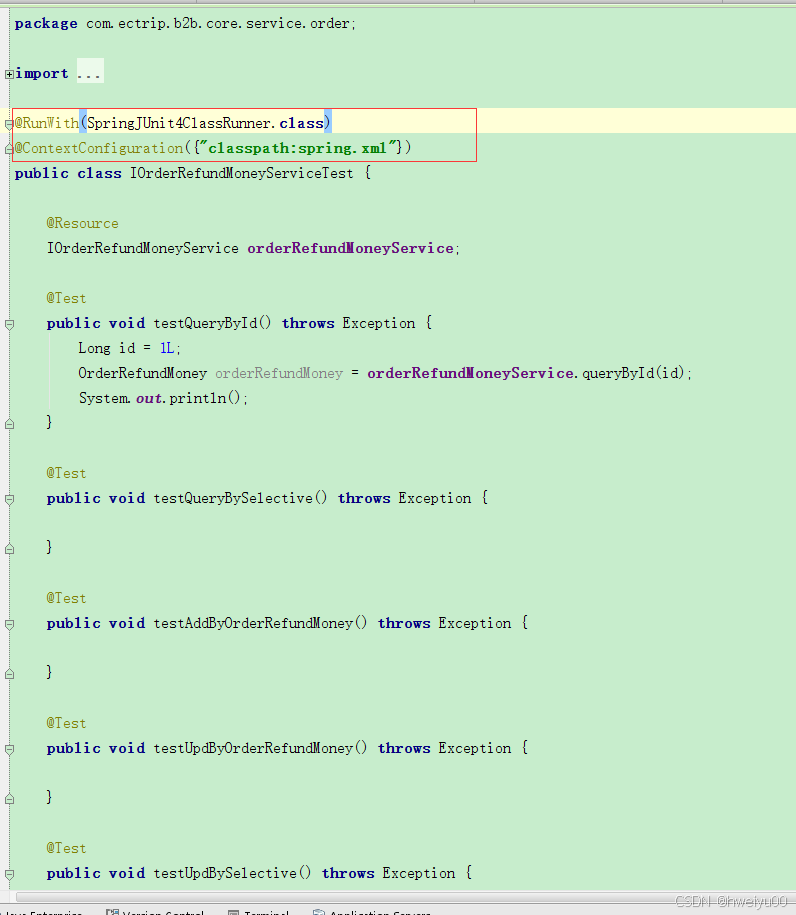Click package name 'com.ectrip.b2b.core.service.order'
This screenshot has height=915, width=796.
(x=218, y=24)
